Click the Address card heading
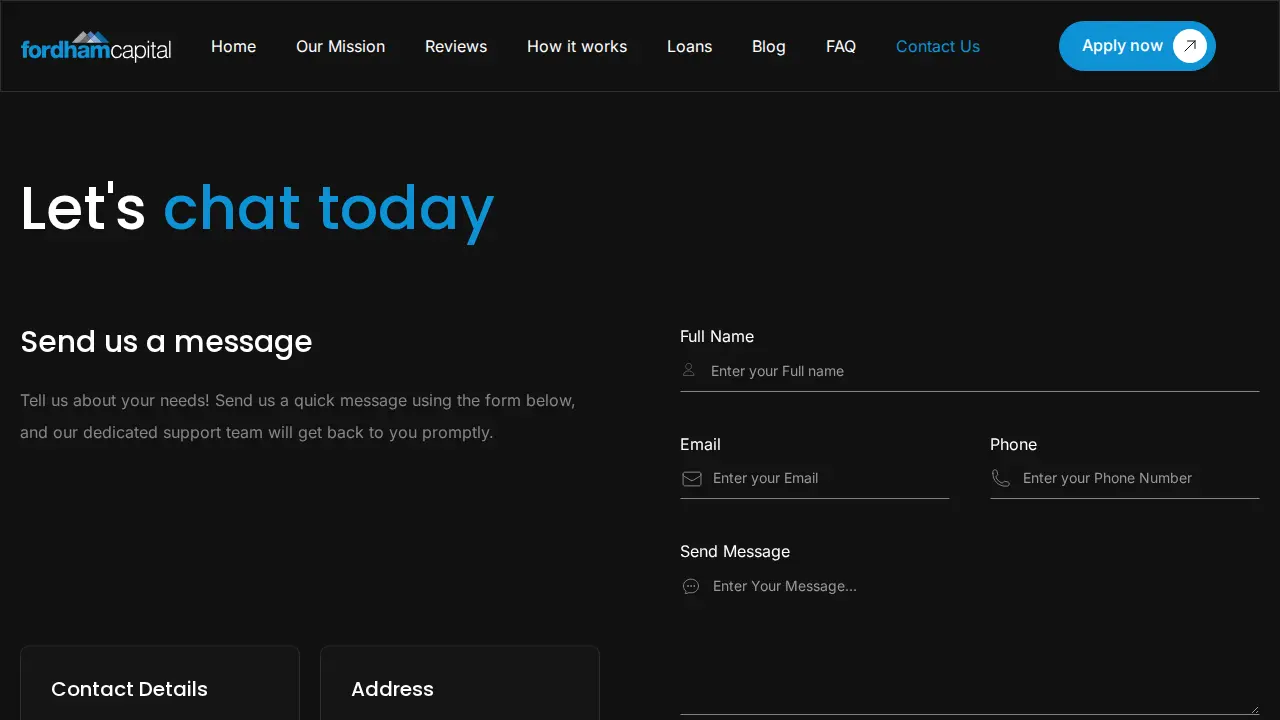Screen dimensions: 1280x720 [x=392, y=689]
